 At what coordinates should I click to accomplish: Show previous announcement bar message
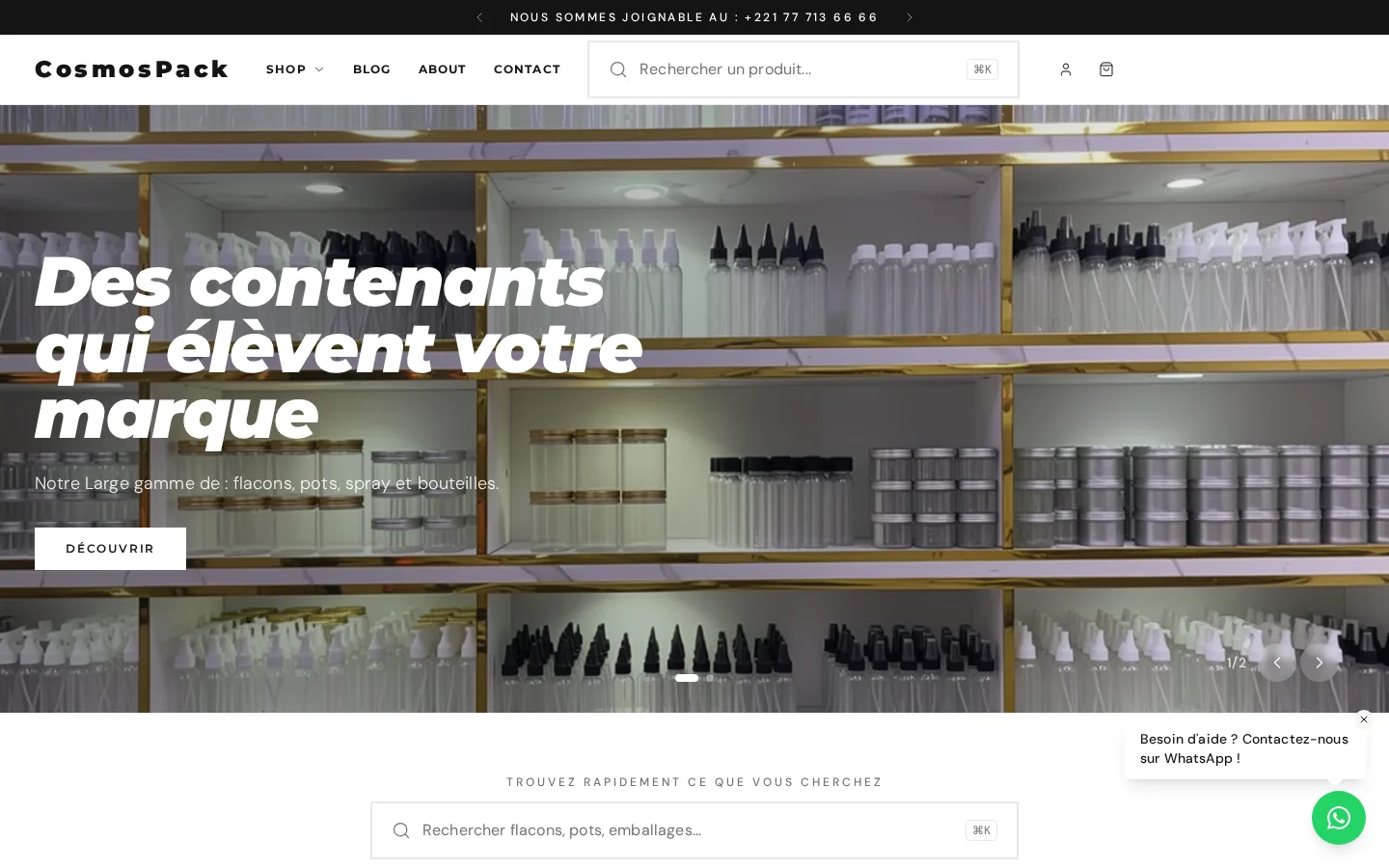(479, 17)
